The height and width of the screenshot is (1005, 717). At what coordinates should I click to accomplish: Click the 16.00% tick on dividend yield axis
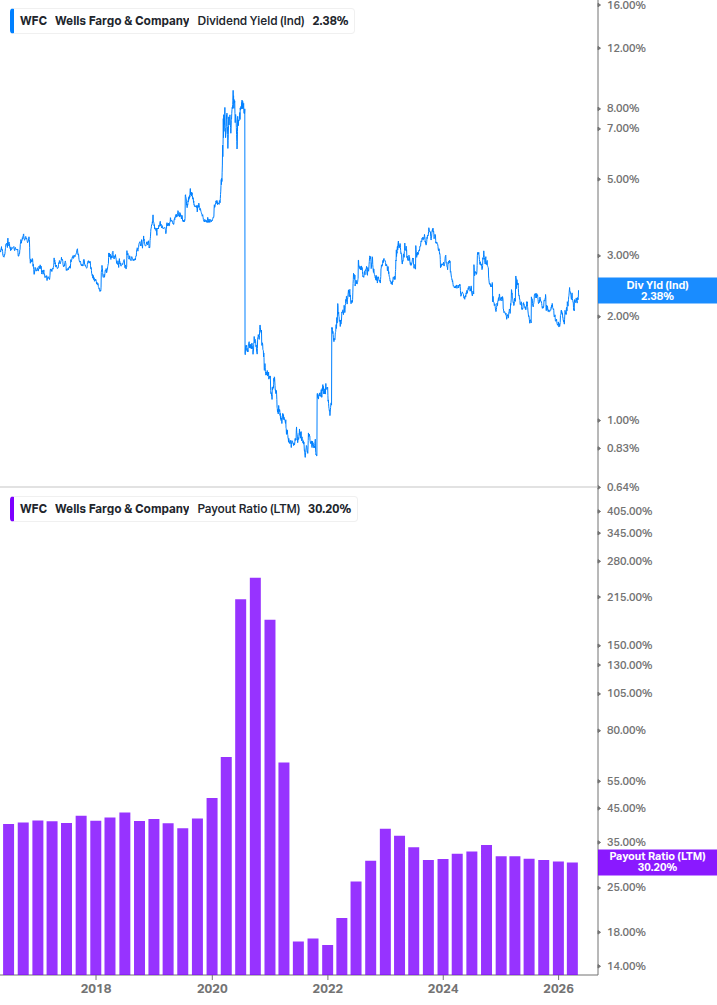click(x=626, y=5)
